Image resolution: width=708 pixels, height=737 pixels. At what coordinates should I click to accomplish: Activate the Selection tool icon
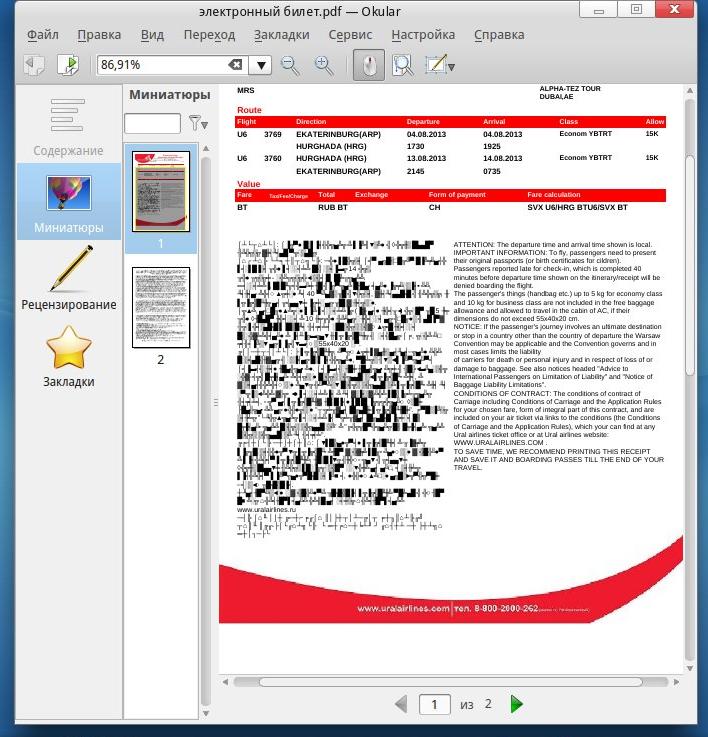tap(436, 64)
